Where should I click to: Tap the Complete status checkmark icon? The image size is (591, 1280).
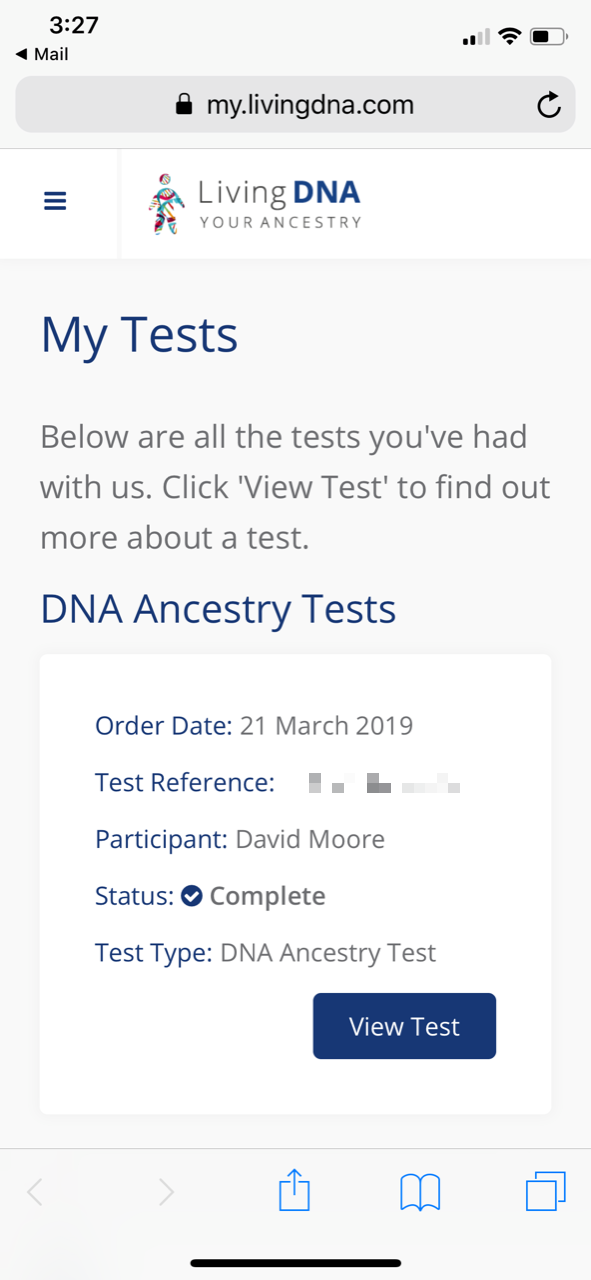tap(191, 895)
